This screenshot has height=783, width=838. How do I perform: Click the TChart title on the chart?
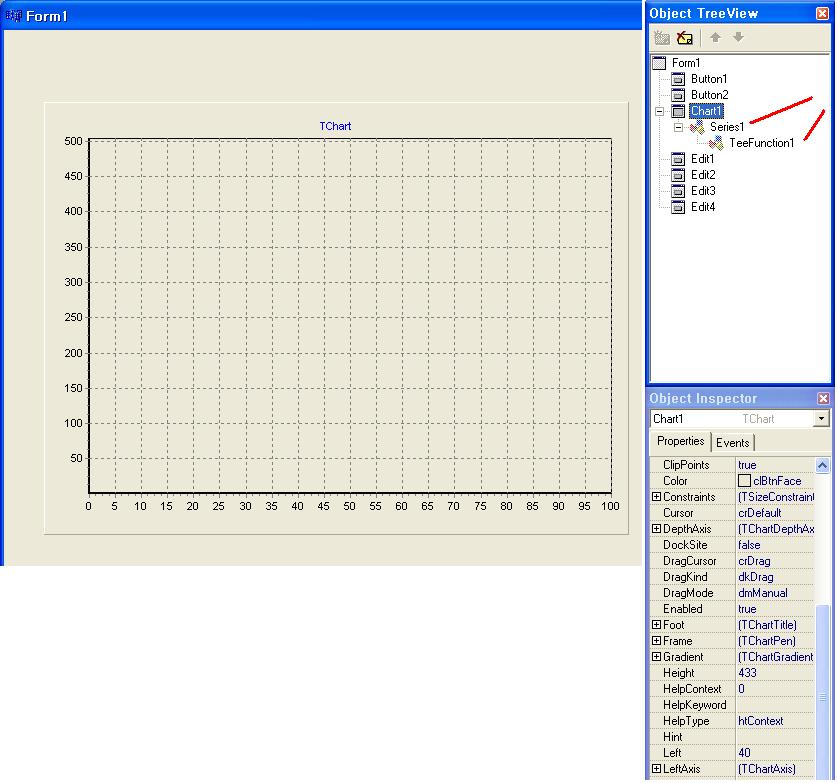[x=335, y=127]
